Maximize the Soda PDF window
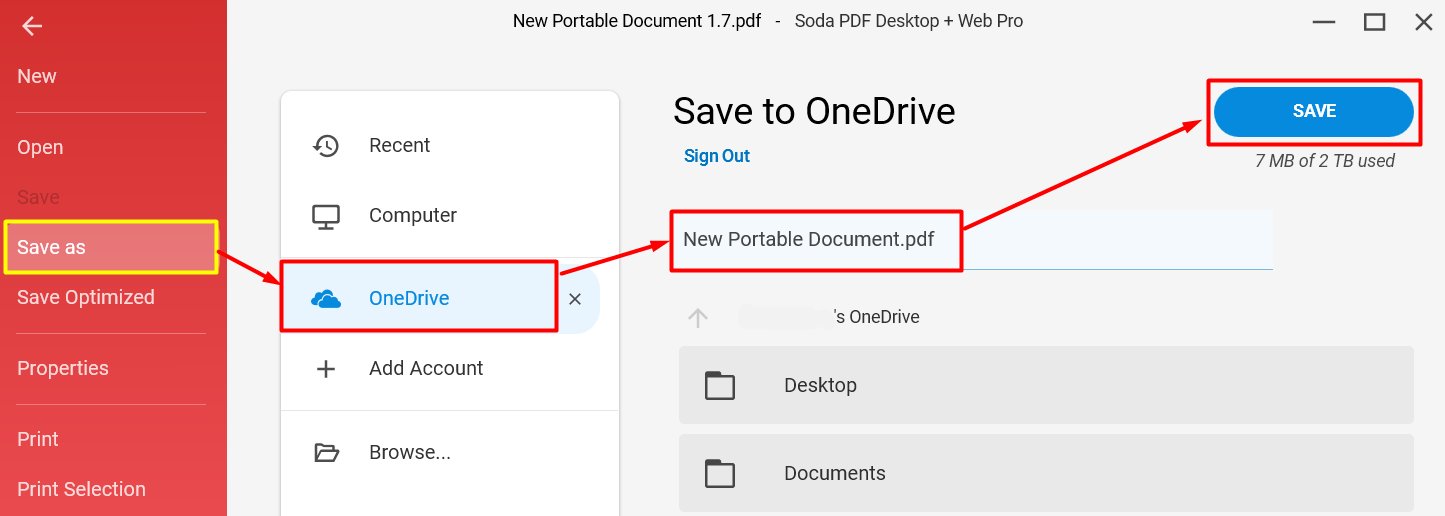This screenshot has height=516, width=1445. [1375, 21]
